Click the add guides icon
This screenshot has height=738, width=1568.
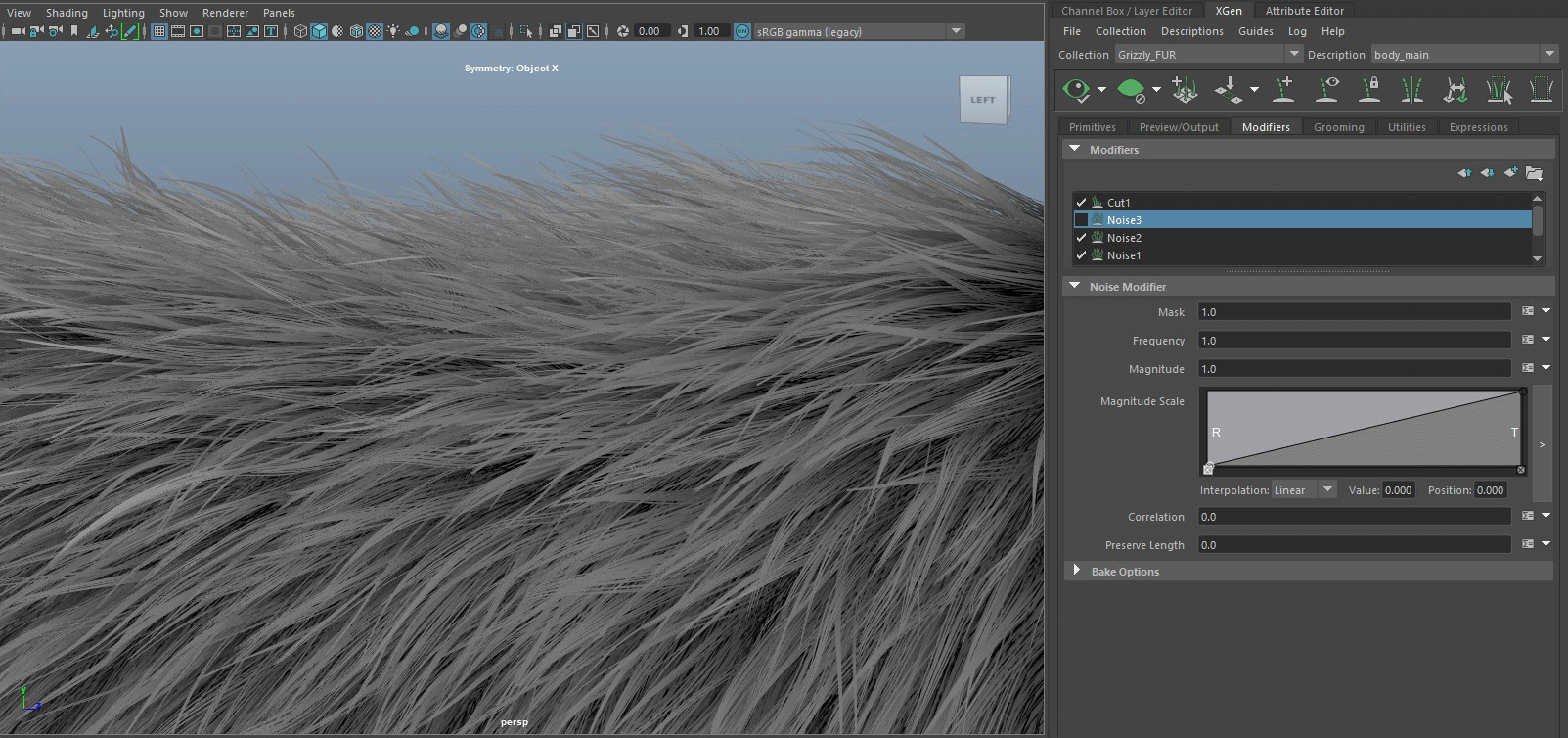1283,90
